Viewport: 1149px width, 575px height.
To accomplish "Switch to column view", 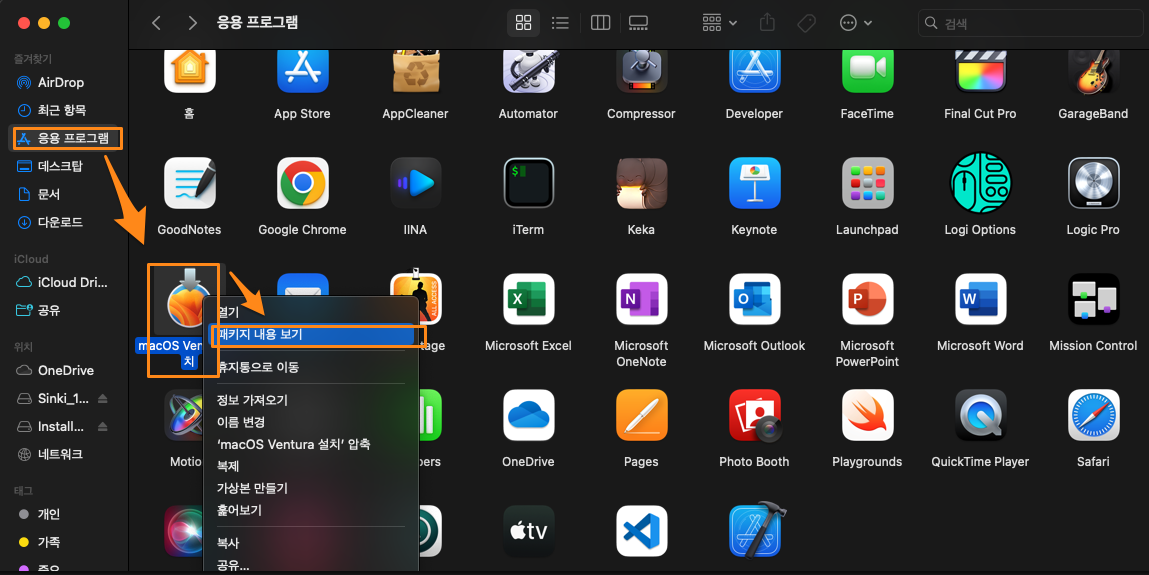I will tap(600, 23).
